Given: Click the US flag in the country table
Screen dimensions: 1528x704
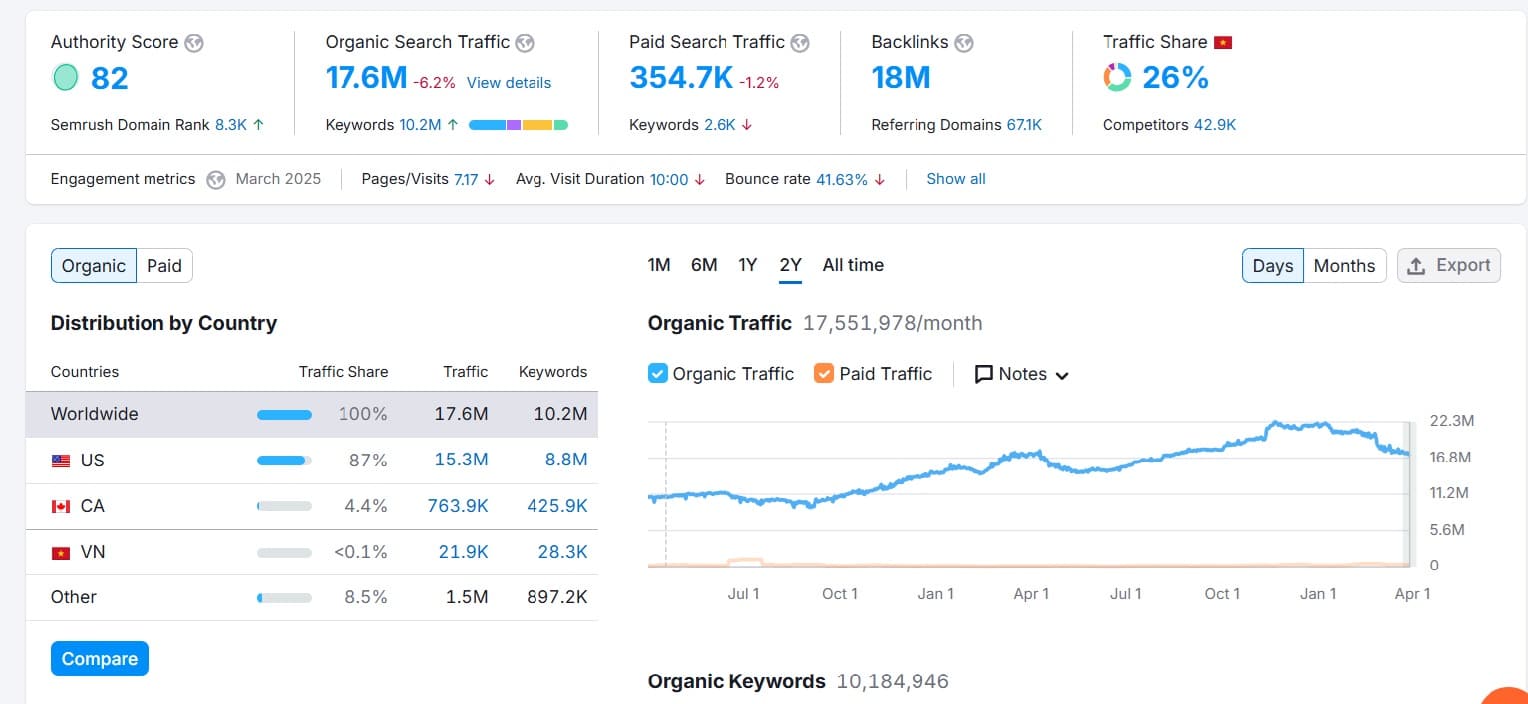Looking at the screenshot, I should coord(62,461).
